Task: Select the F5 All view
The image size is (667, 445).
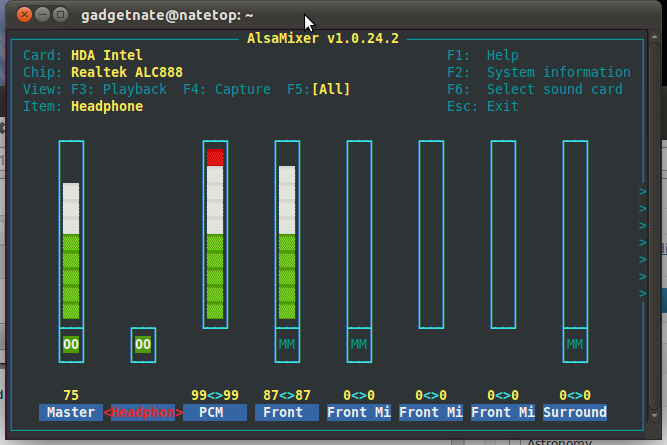Action: pyautogui.click(x=319, y=89)
